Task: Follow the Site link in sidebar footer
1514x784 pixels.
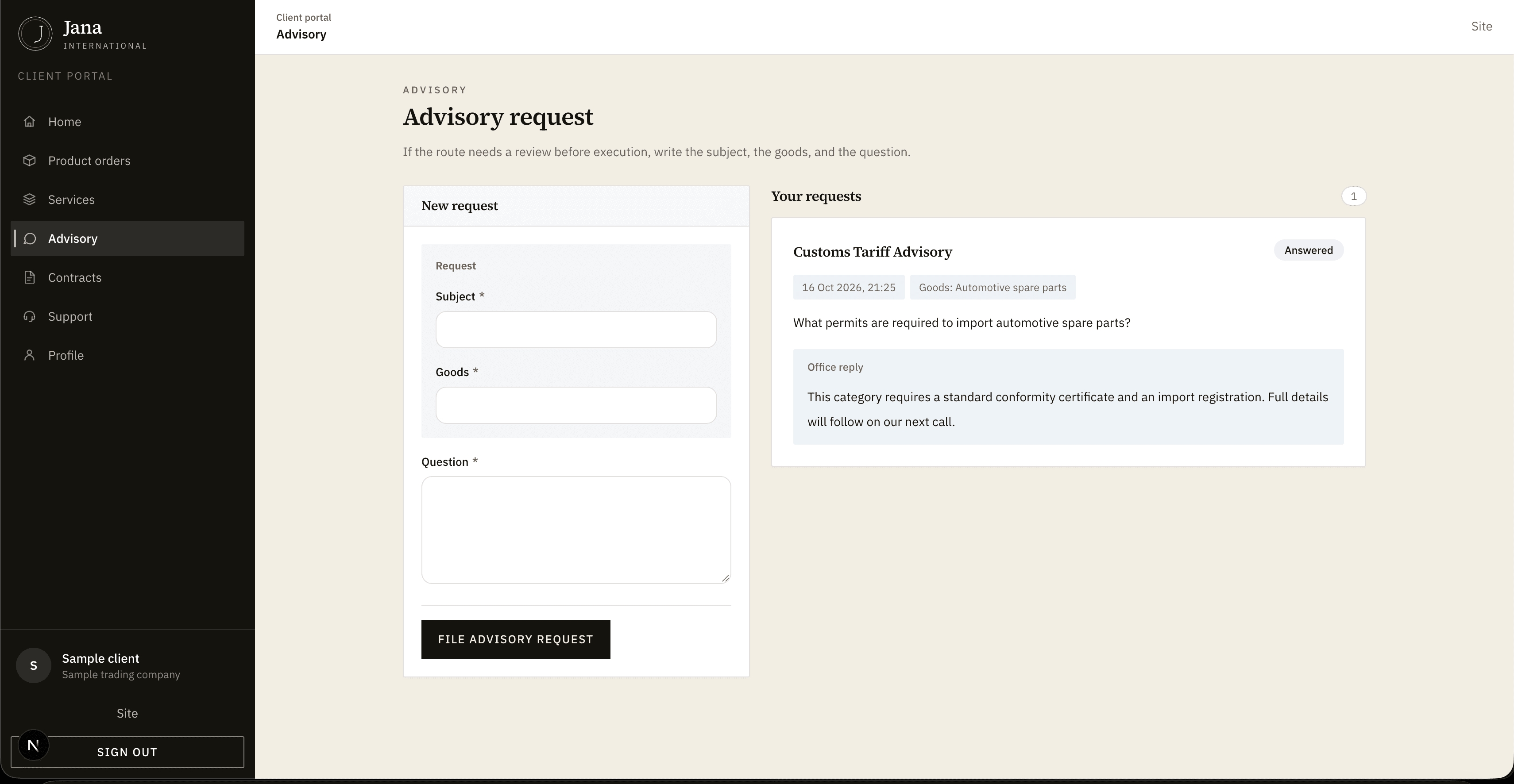Action: click(127, 713)
